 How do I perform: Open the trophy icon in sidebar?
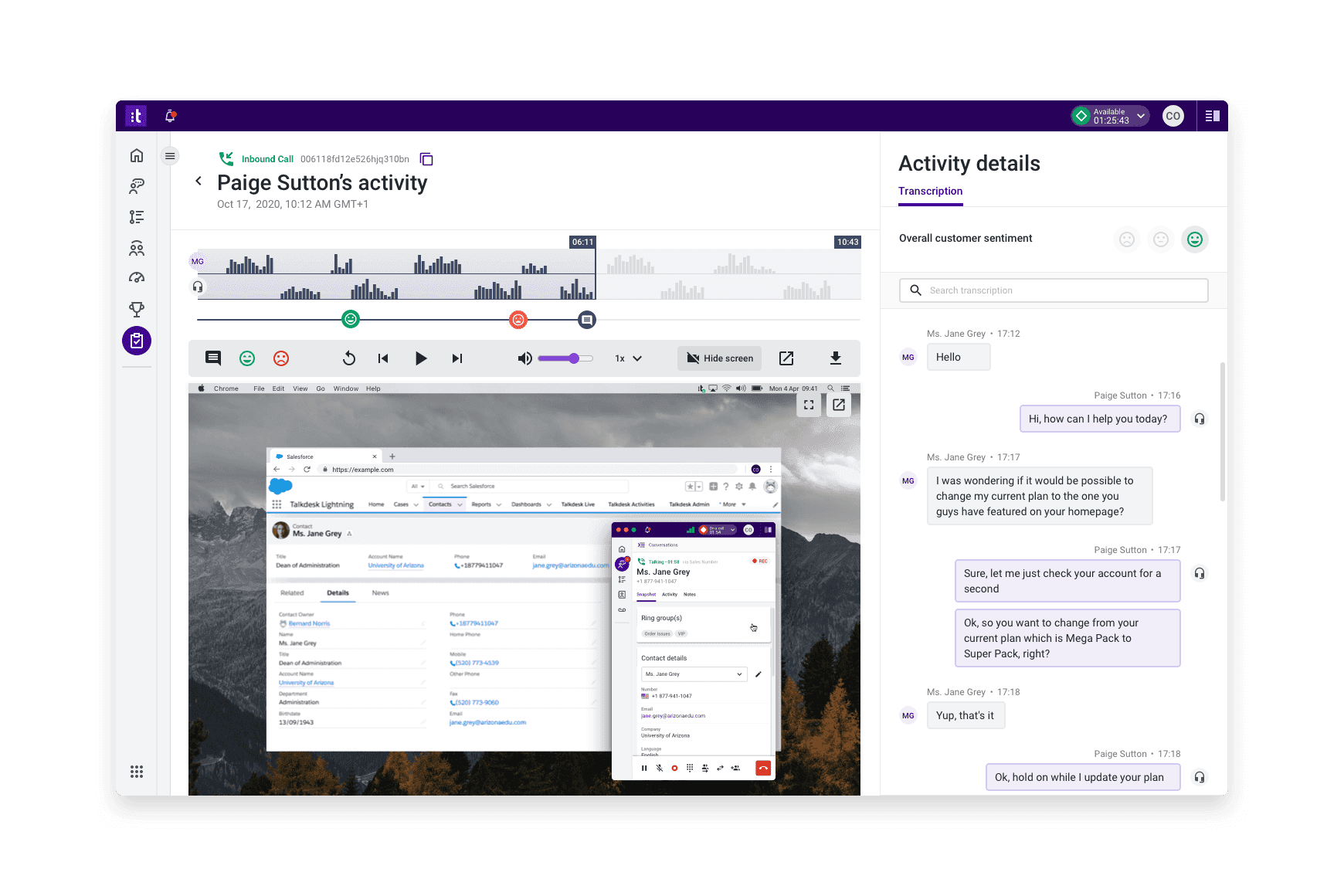pos(137,310)
